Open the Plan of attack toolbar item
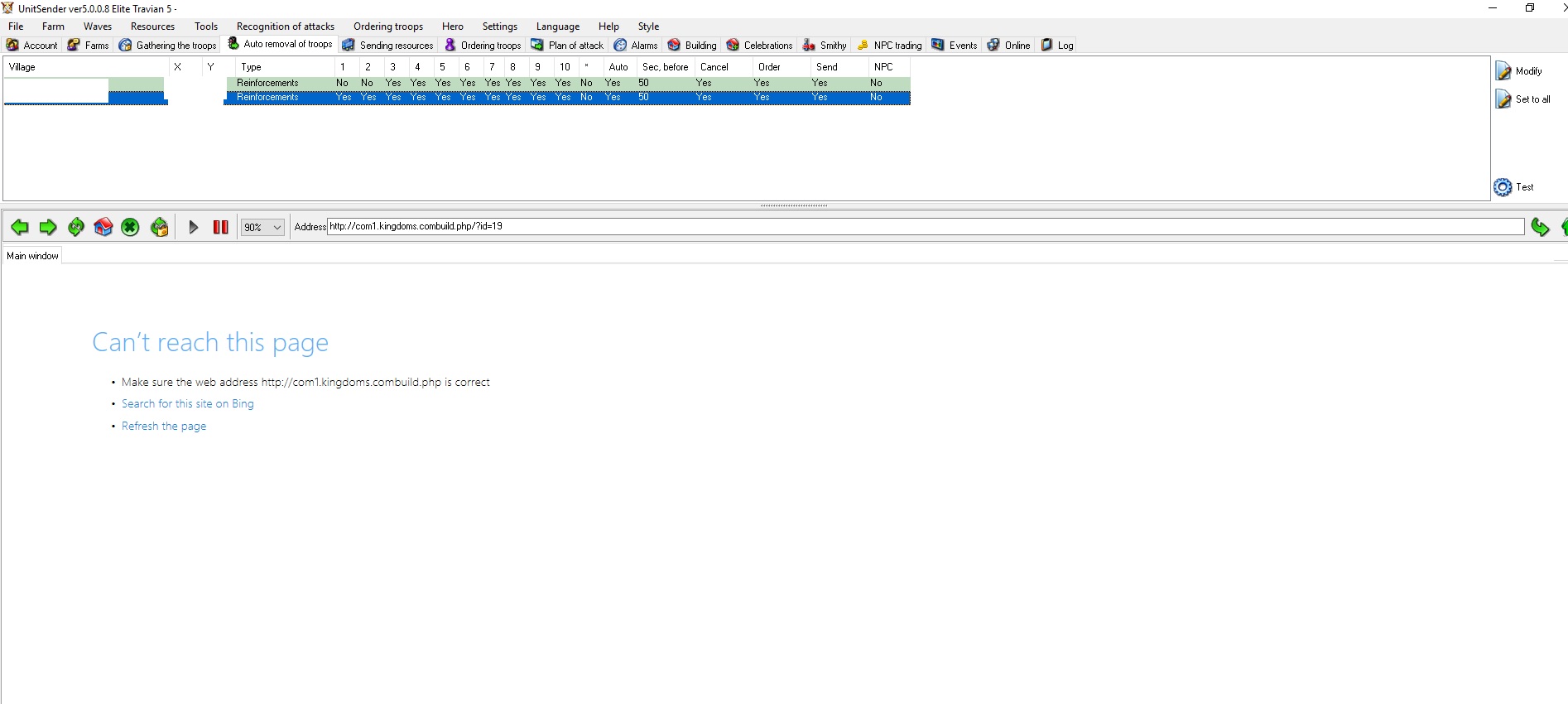Viewport: 1568px width, 704px height. [x=567, y=45]
